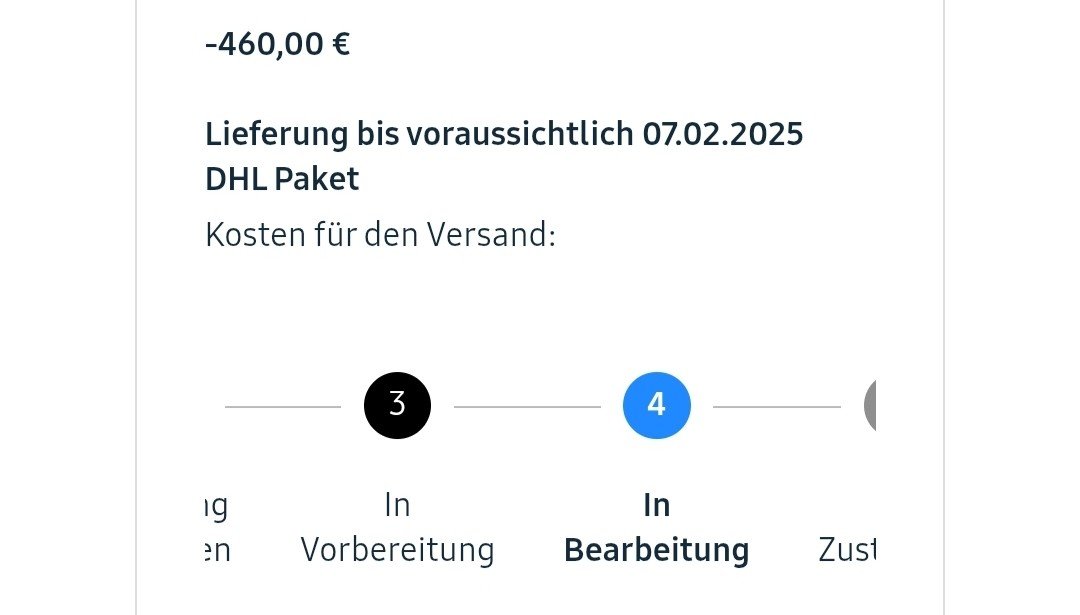The image size is (1080, 615).
Task: Click the cut-off "Zust" step label
Action: coord(847,550)
